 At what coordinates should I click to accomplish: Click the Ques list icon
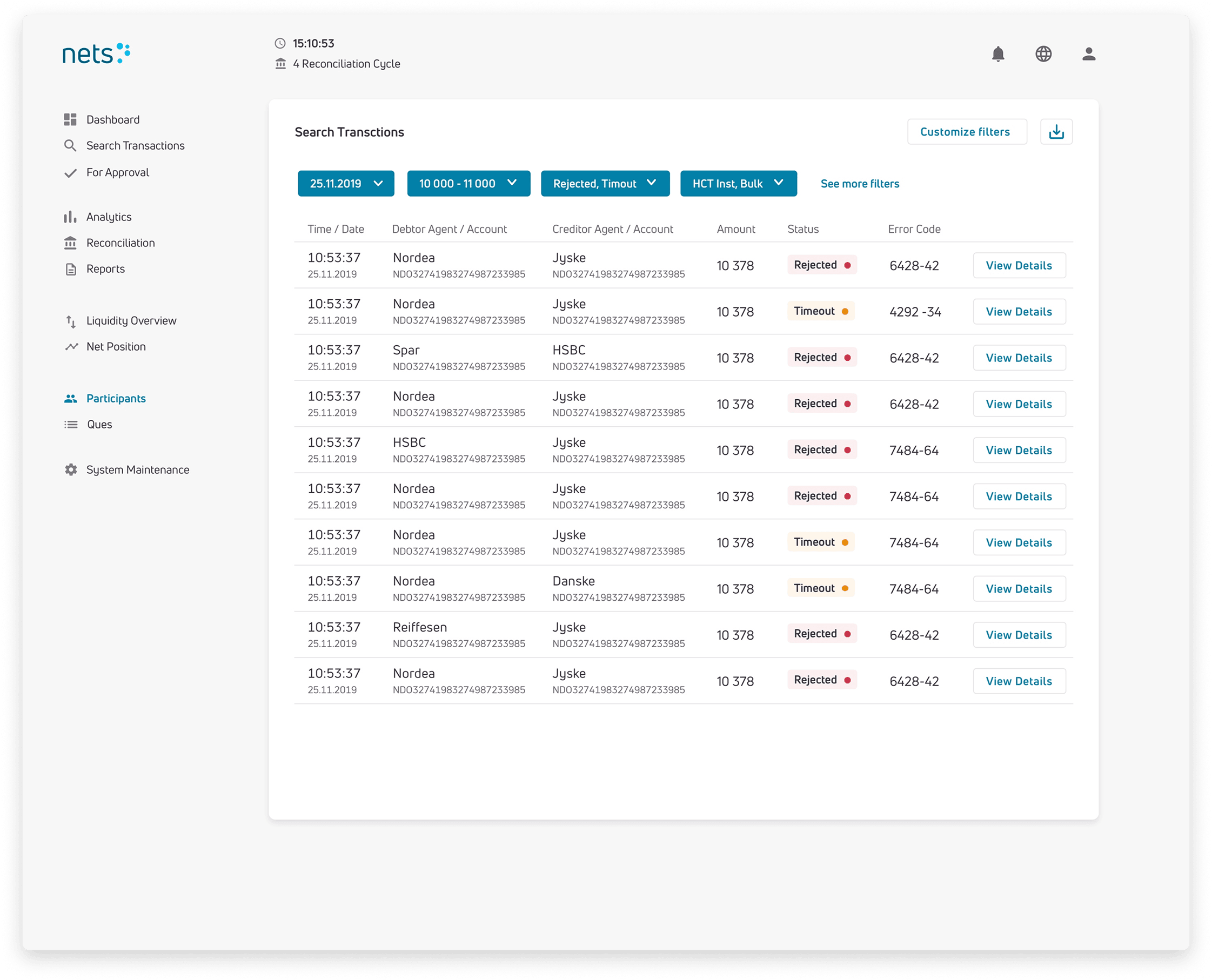point(71,425)
